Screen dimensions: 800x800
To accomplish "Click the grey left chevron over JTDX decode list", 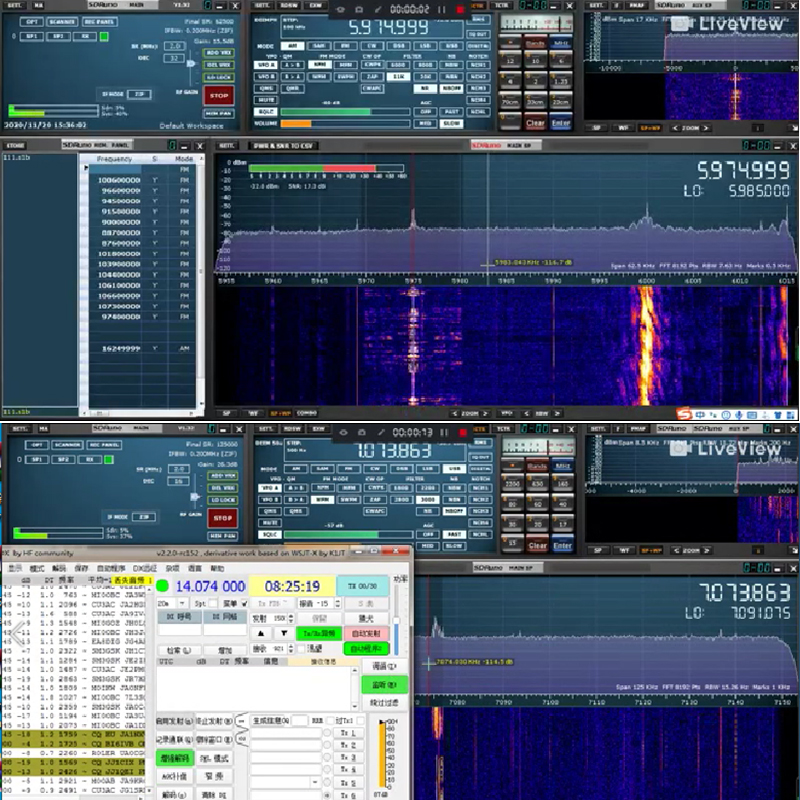I will [17, 633].
